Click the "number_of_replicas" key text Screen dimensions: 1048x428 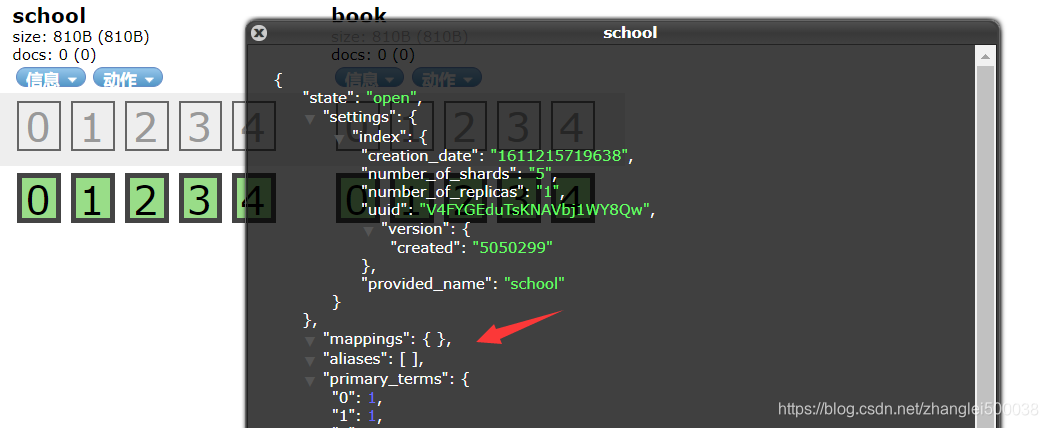(442, 193)
